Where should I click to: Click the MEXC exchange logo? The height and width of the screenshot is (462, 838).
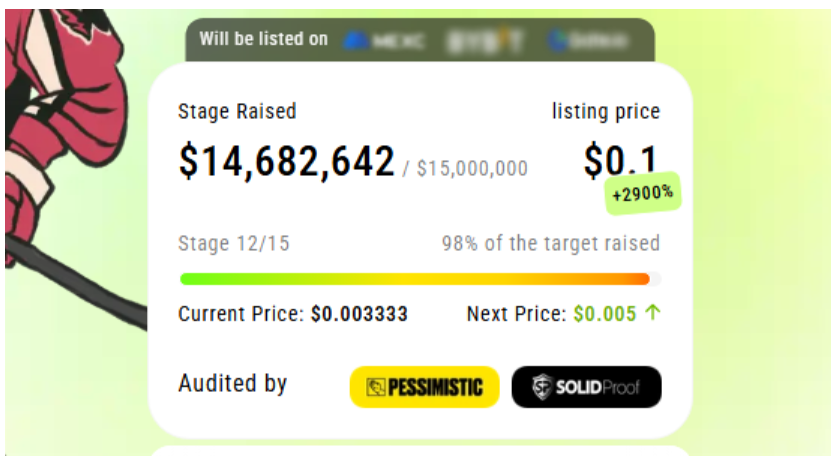tap(384, 40)
